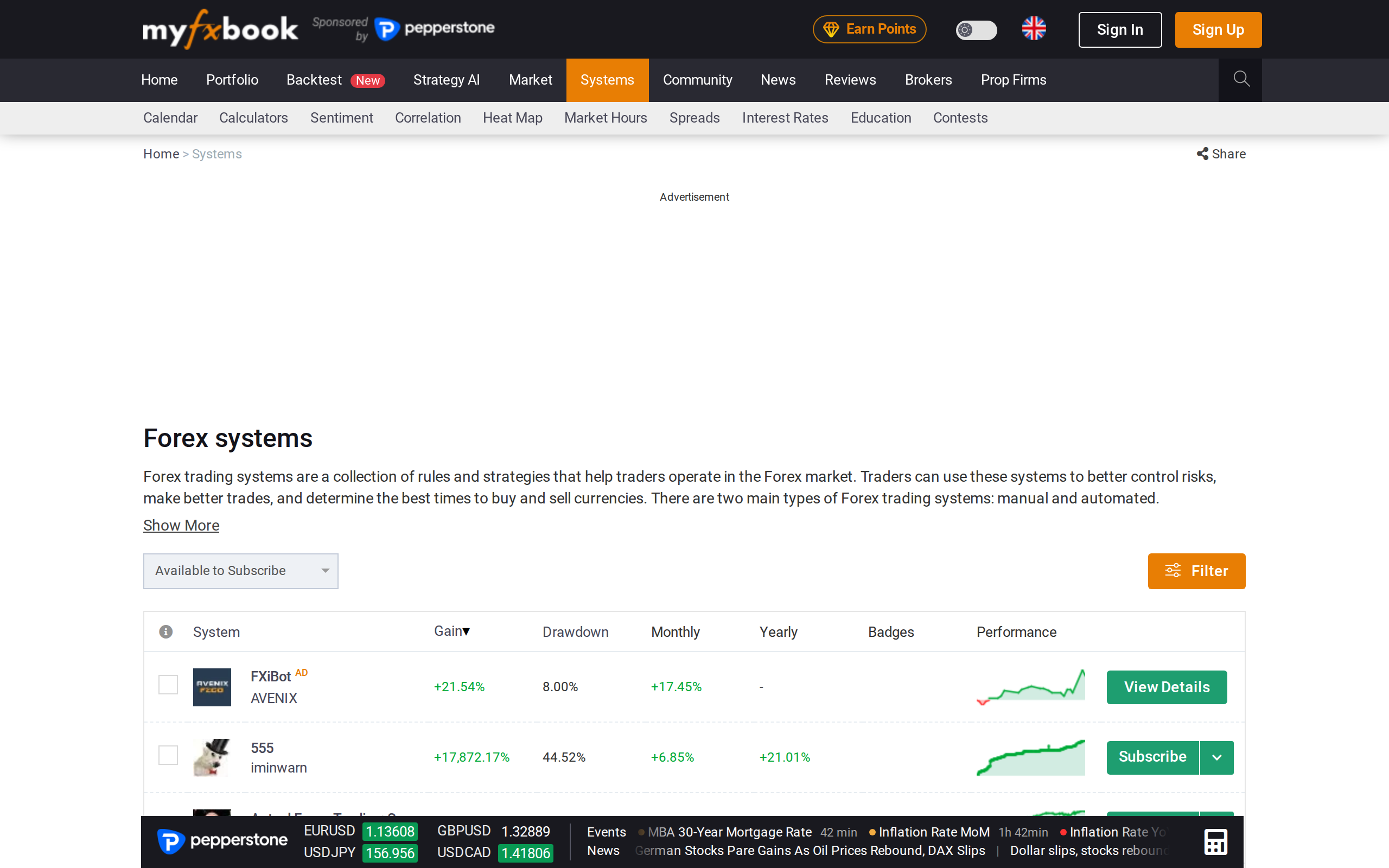Sort by the Yearly column
The height and width of the screenshot is (868, 1389).
[x=778, y=631]
